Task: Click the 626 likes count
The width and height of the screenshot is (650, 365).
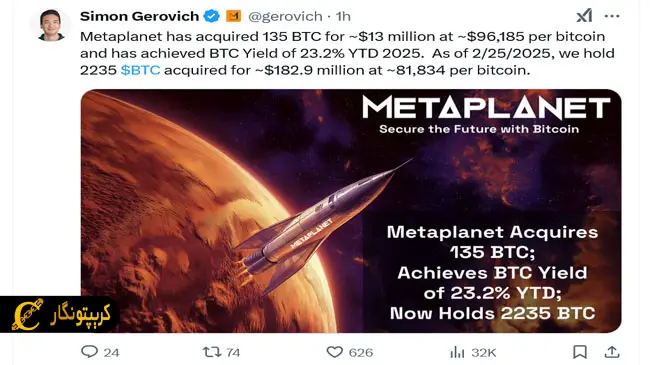Action: pyautogui.click(x=361, y=353)
